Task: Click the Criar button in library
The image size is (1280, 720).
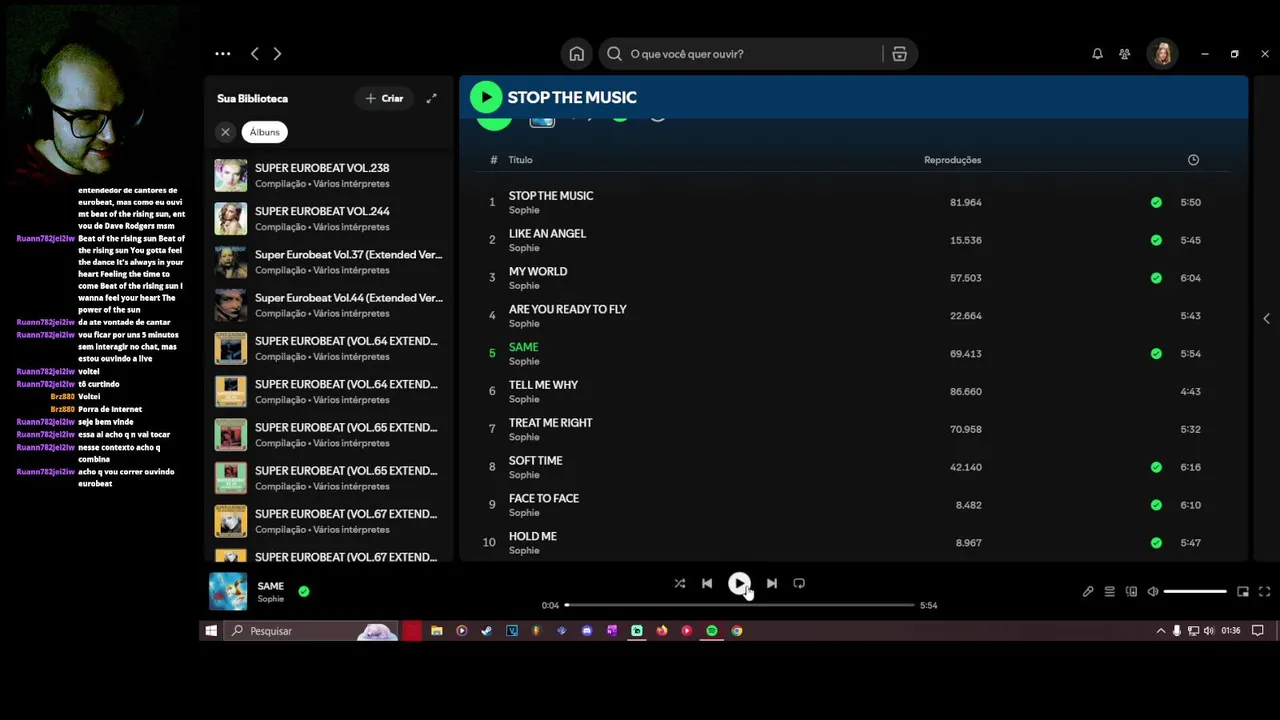Action: tap(384, 98)
